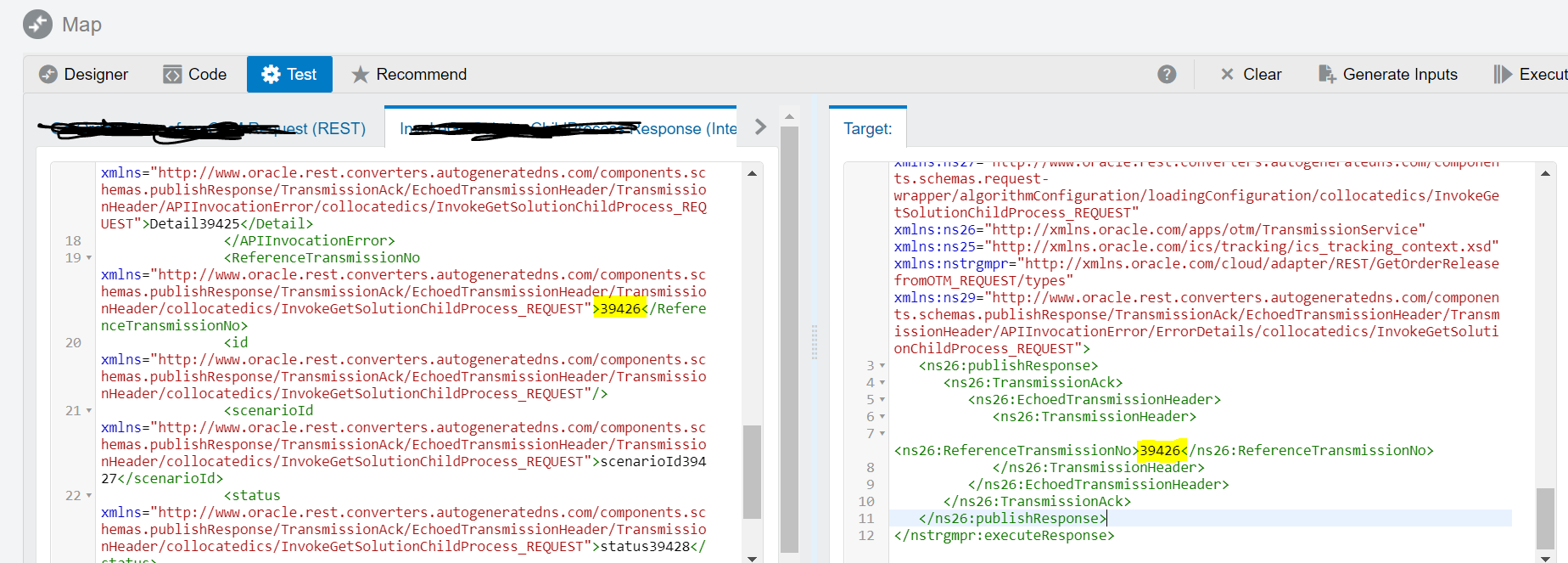The image size is (1568, 563).
Task: Click <ns26:EchoedTransmissionHeader> opening tag
Action: (1095, 400)
